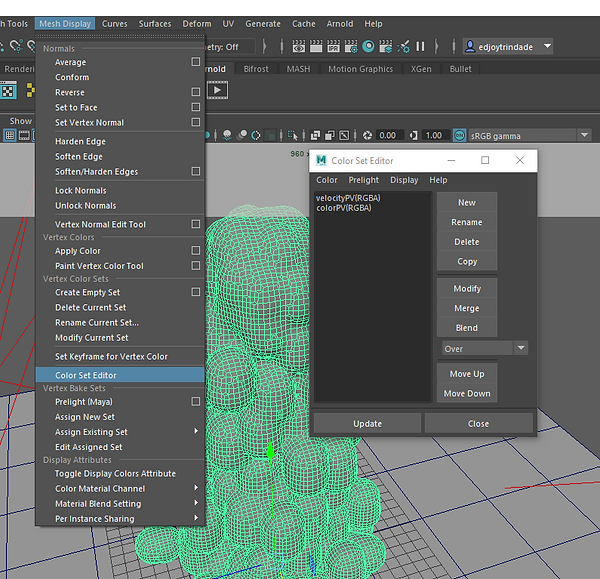Open the Average option box
This screenshot has width=600, height=579.
click(196, 62)
